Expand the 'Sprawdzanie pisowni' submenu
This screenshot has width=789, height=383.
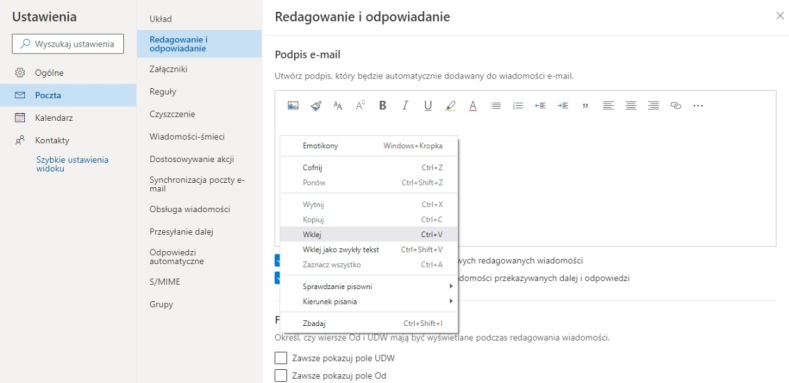click(369, 286)
